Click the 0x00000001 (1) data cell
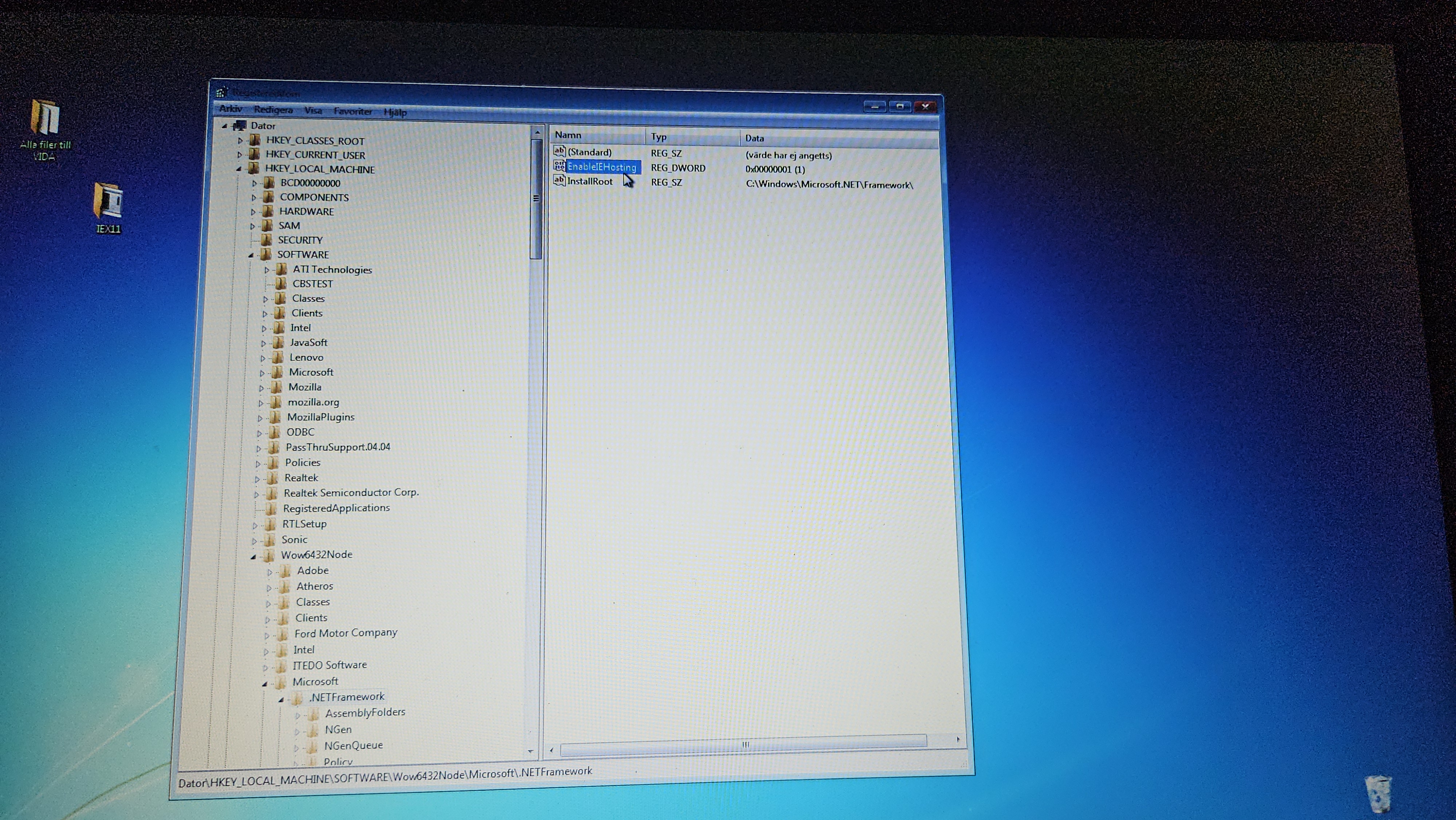 coord(775,169)
